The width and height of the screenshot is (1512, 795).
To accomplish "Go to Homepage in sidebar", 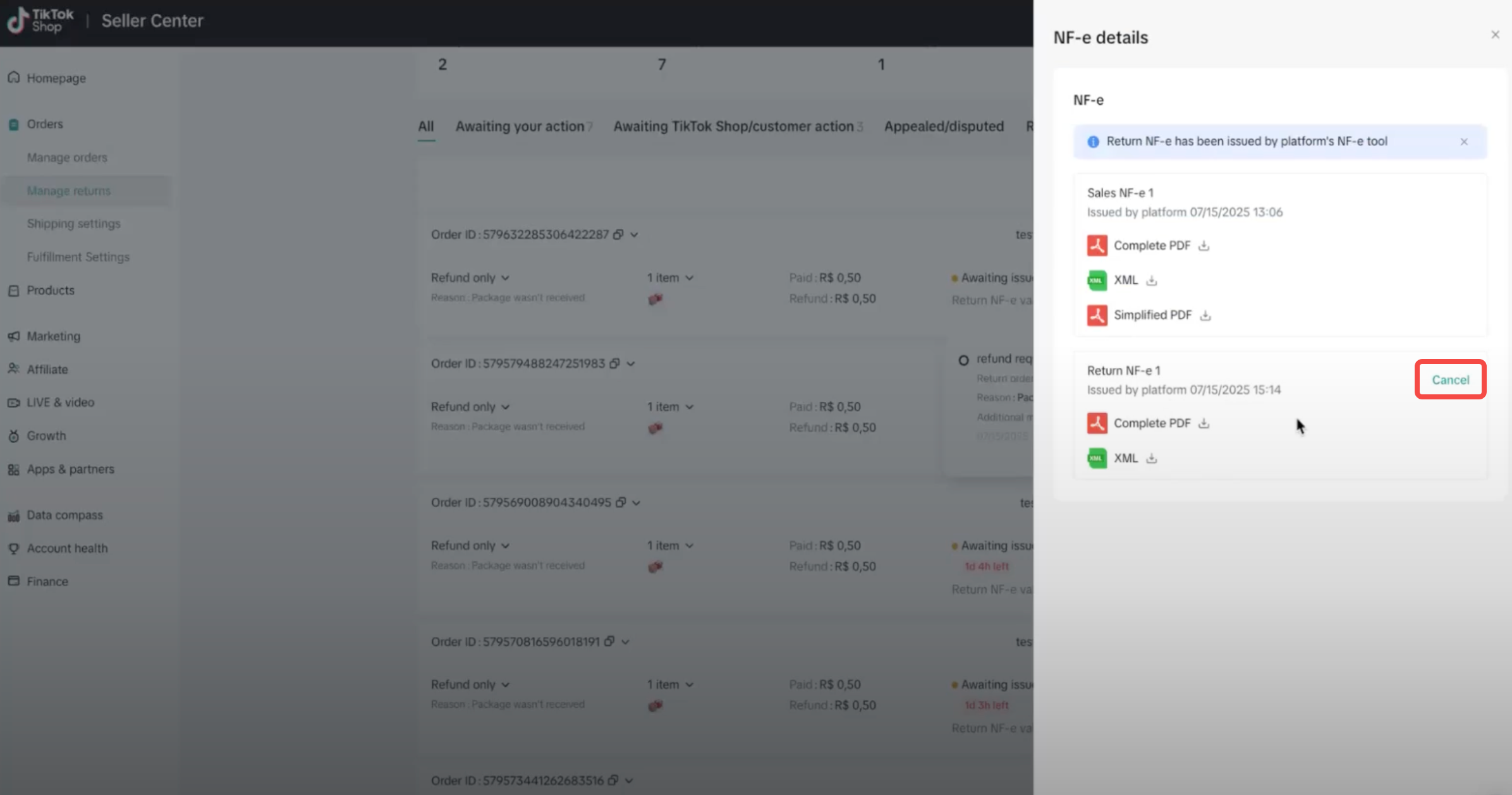I will coord(56,78).
